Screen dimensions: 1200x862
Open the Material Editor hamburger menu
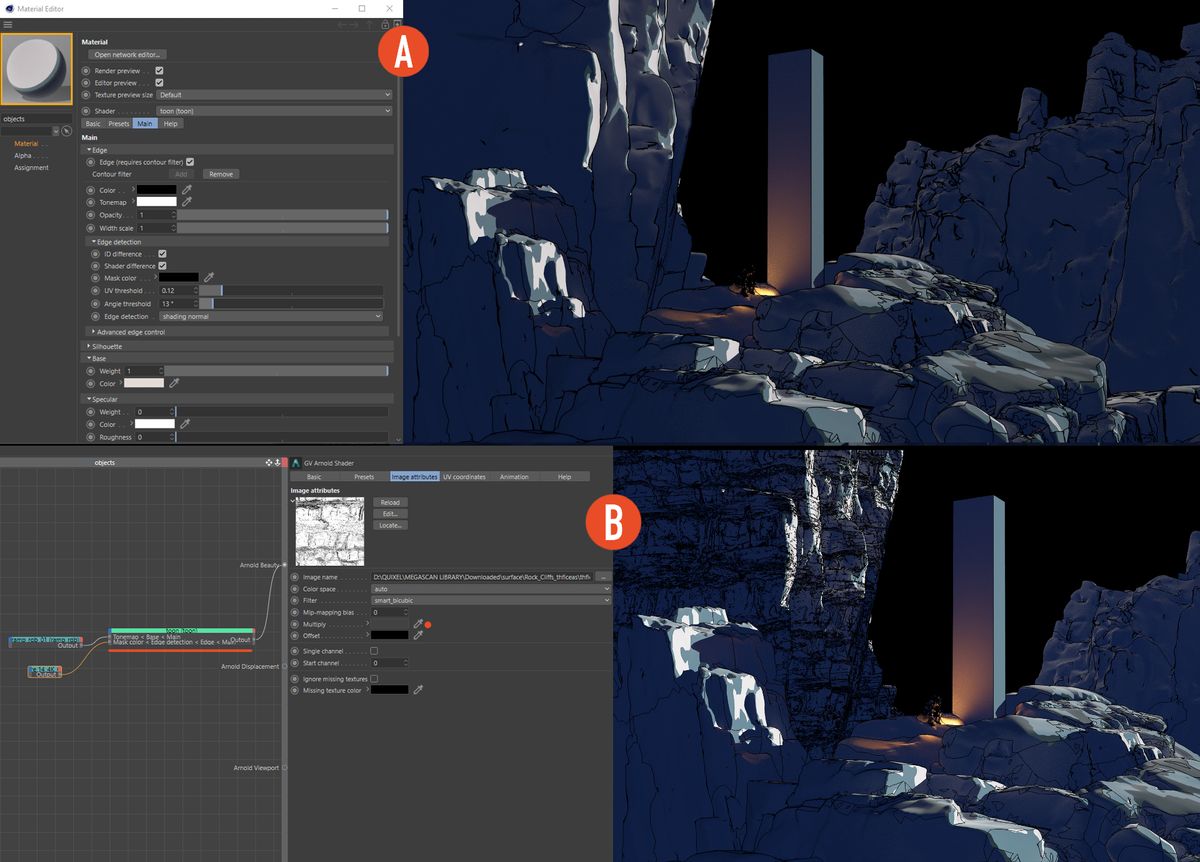click(7, 24)
